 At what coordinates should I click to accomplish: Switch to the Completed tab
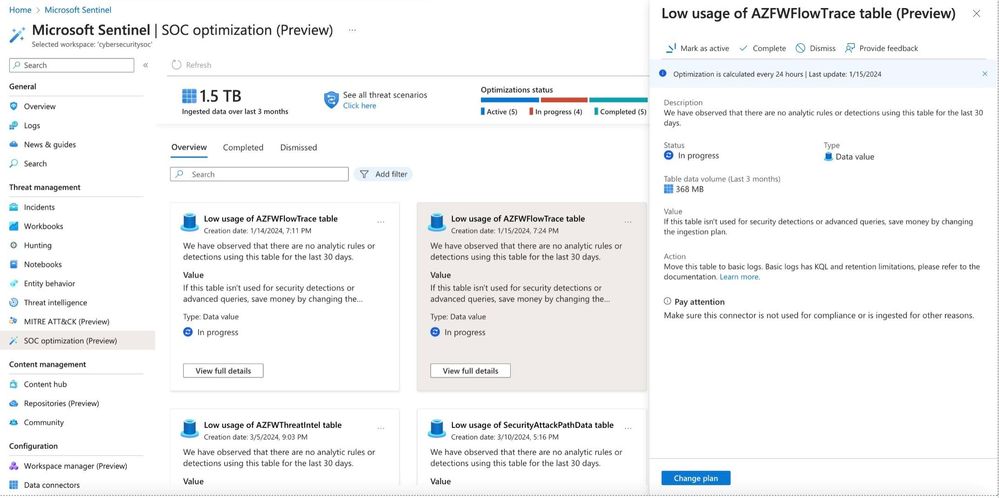(x=243, y=147)
